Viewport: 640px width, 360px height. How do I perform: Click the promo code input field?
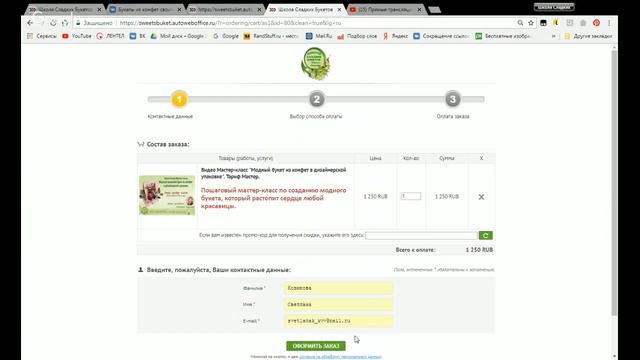point(422,236)
